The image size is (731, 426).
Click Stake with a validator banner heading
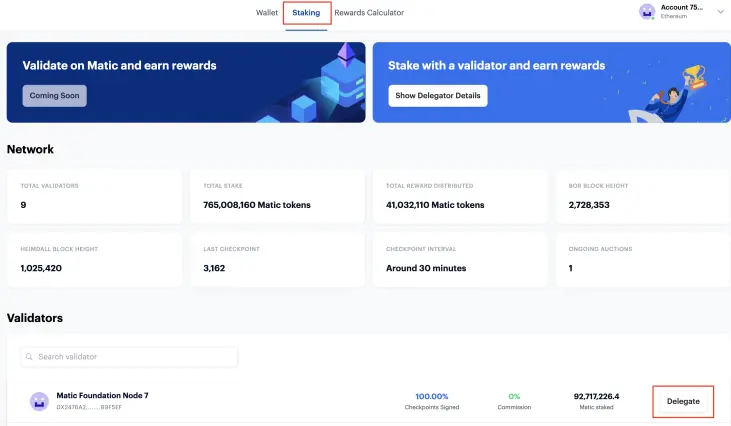[x=497, y=65]
